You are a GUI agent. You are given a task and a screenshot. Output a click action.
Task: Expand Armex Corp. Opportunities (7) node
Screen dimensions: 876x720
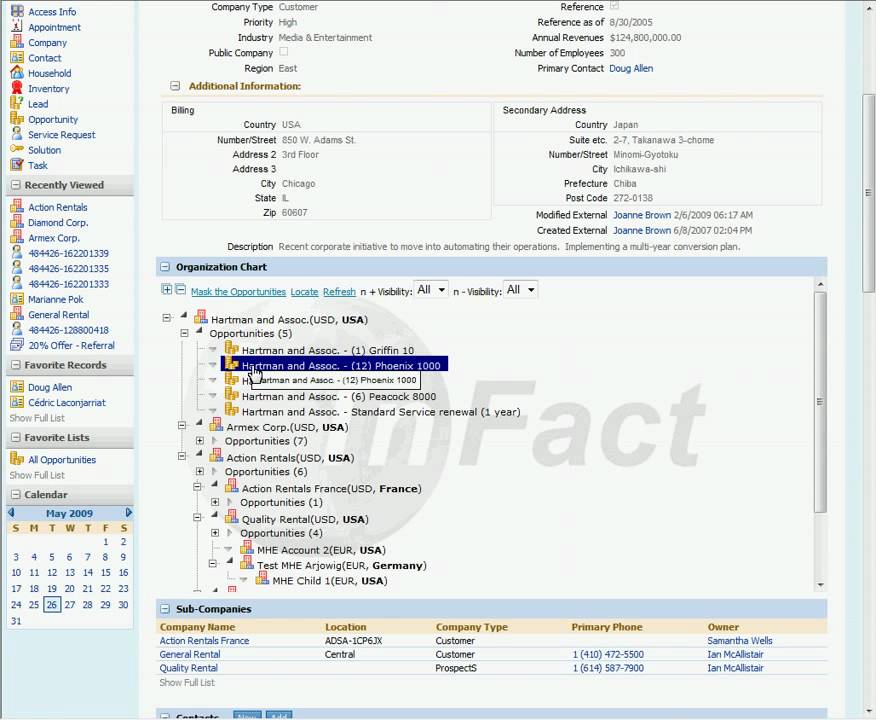pos(199,441)
